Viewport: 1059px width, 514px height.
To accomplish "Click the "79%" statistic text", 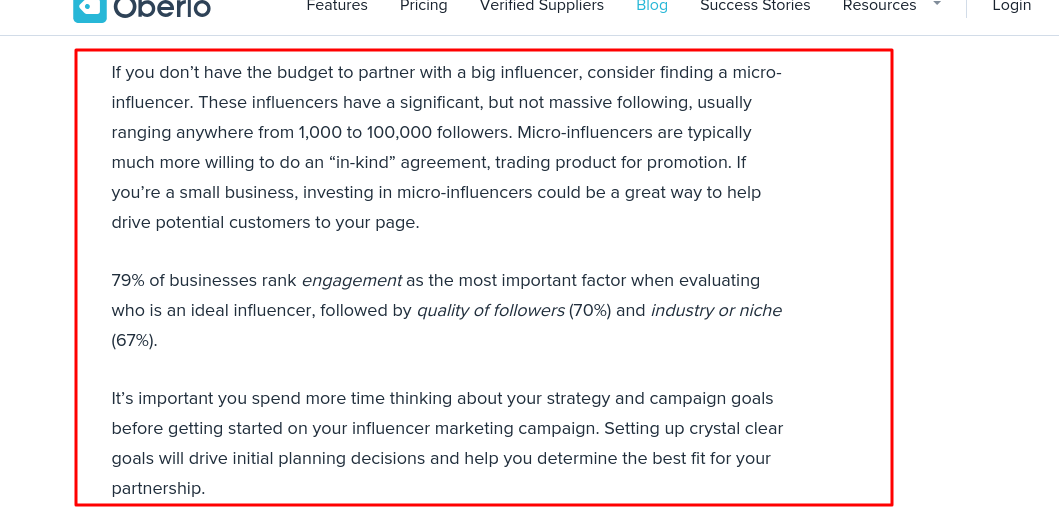I will point(128,280).
